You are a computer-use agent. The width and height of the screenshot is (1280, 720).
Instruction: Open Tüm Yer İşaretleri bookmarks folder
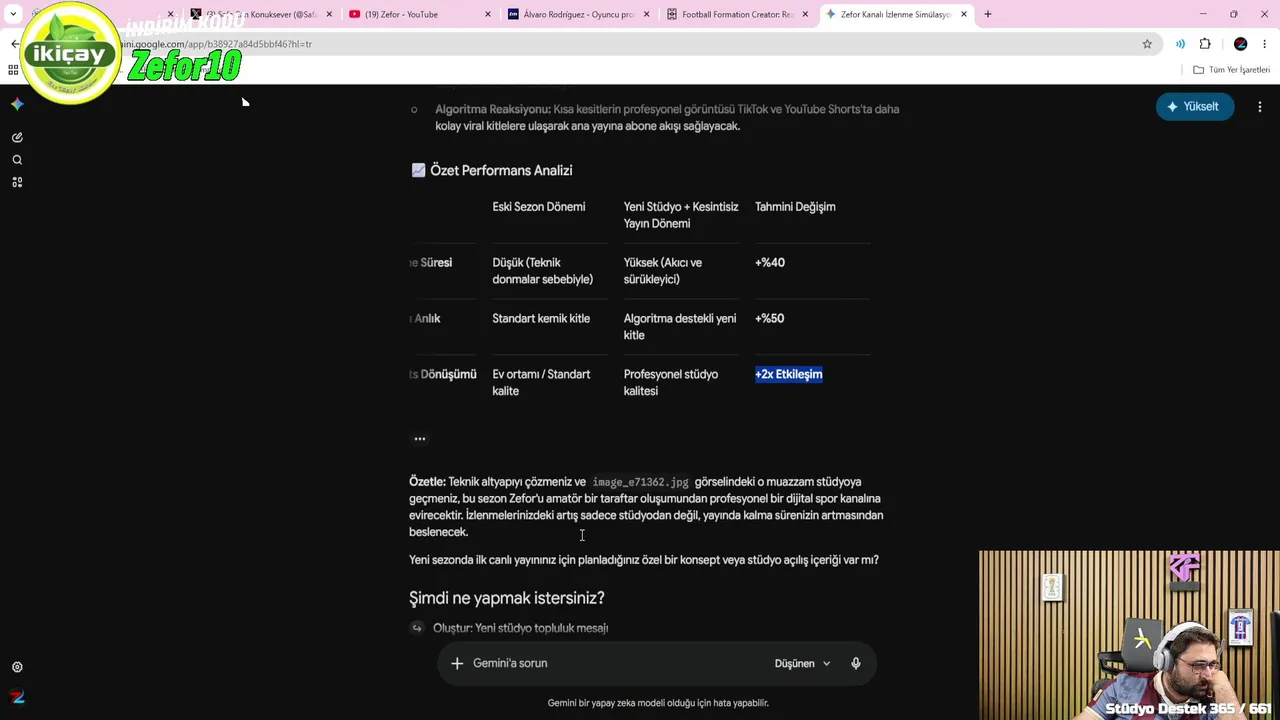pyautogui.click(x=1232, y=70)
